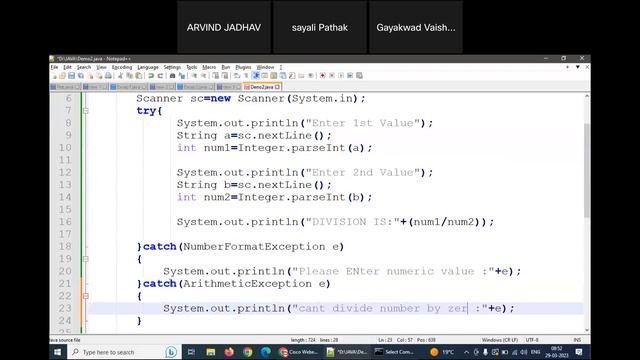Open the Edit menu
The height and width of the screenshot is (360, 640).
click(x=67, y=67)
